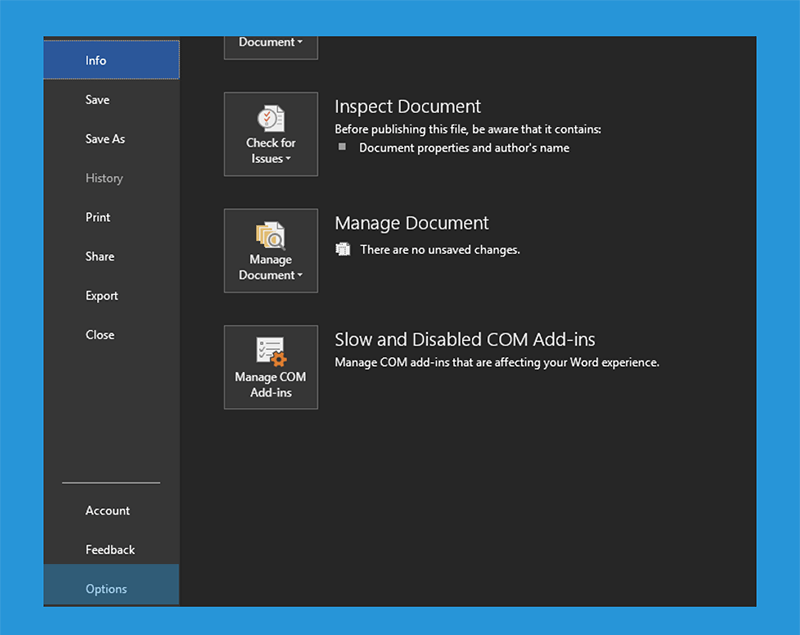Viewport: 800px width, 635px height.
Task: Open the Feedback page
Action: tap(111, 550)
